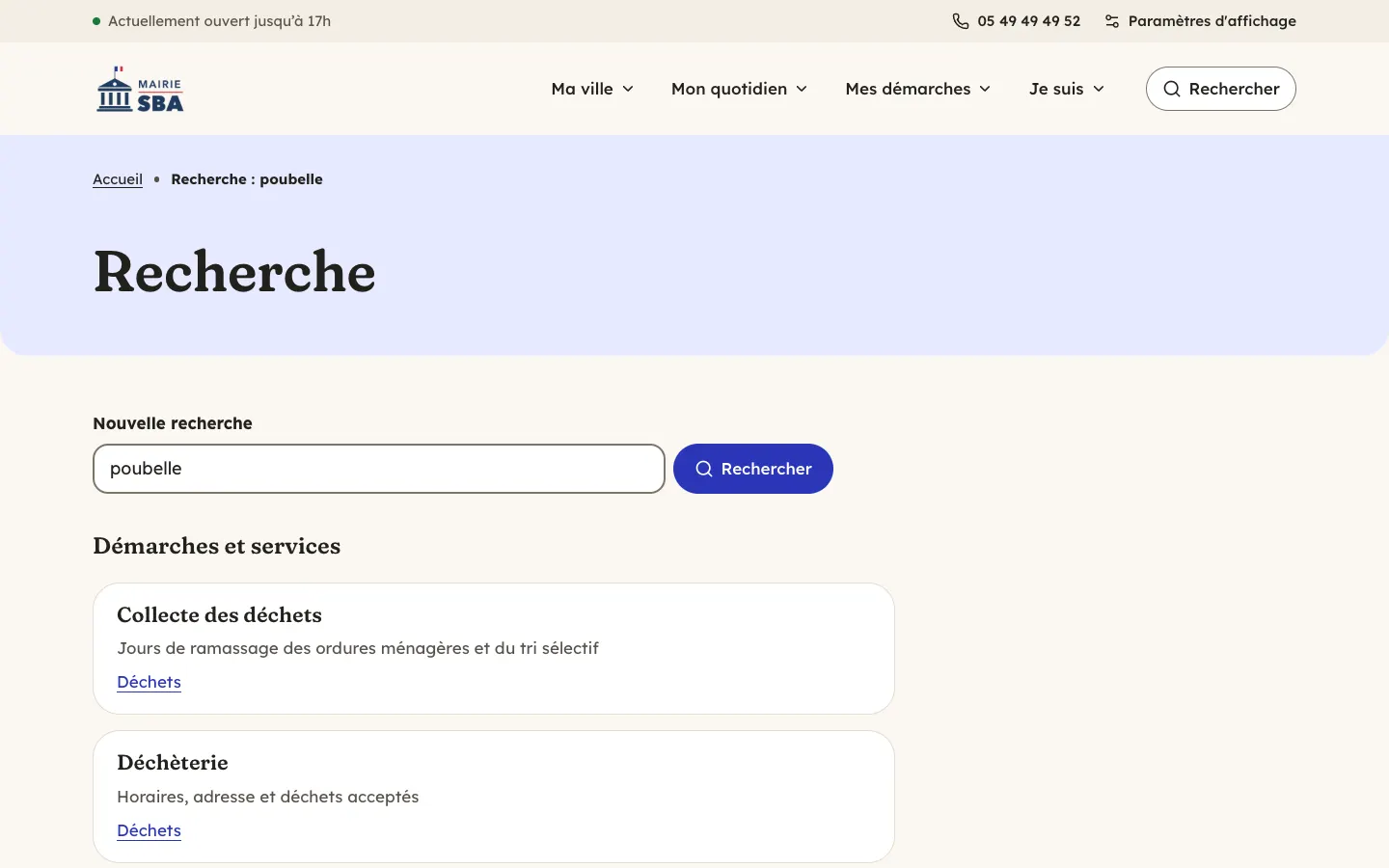Go to Accueil via breadcrumb

click(x=118, y=179)
